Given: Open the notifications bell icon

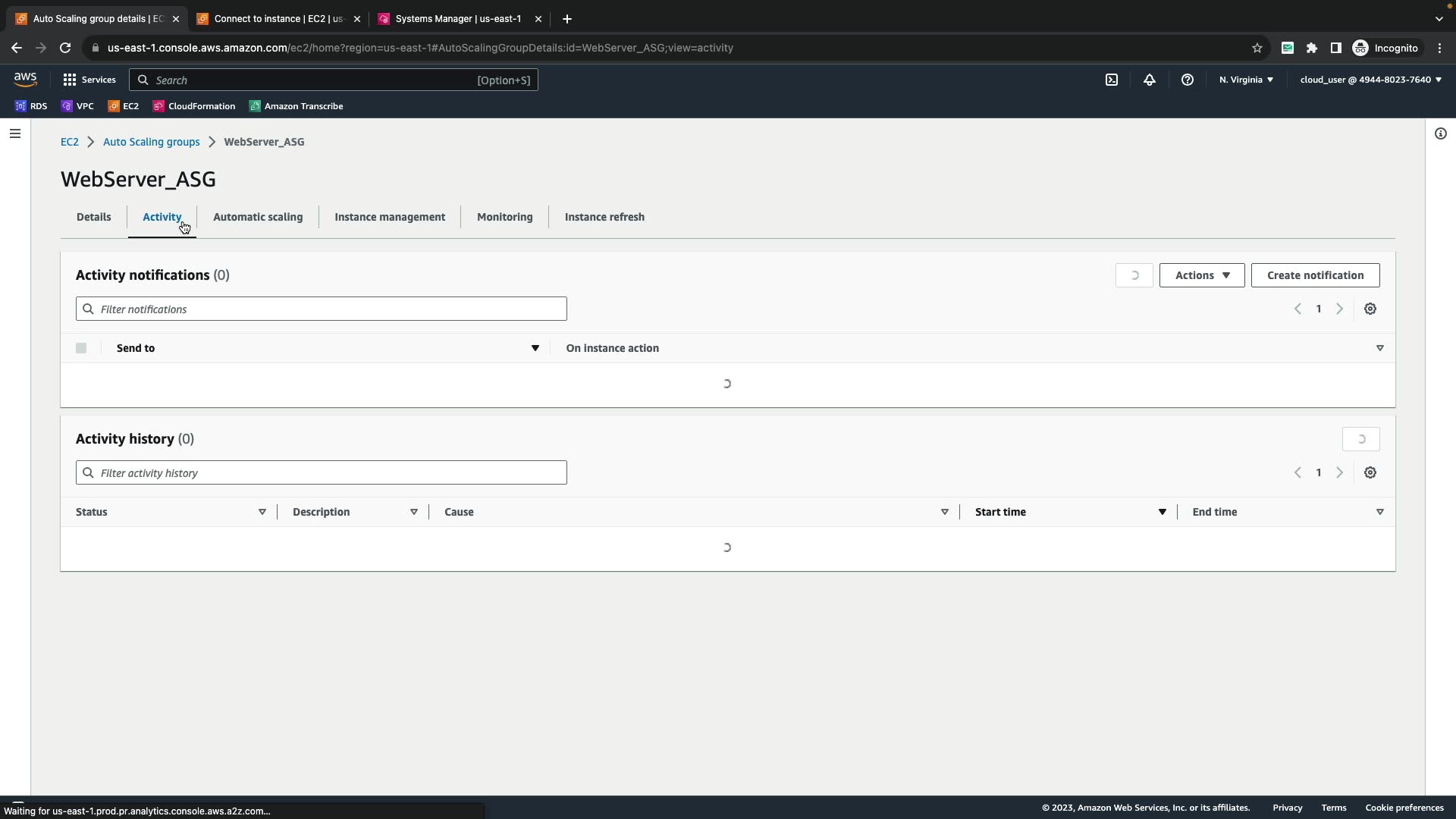Looking at the screenshot, I should (x=1150, y=80).
